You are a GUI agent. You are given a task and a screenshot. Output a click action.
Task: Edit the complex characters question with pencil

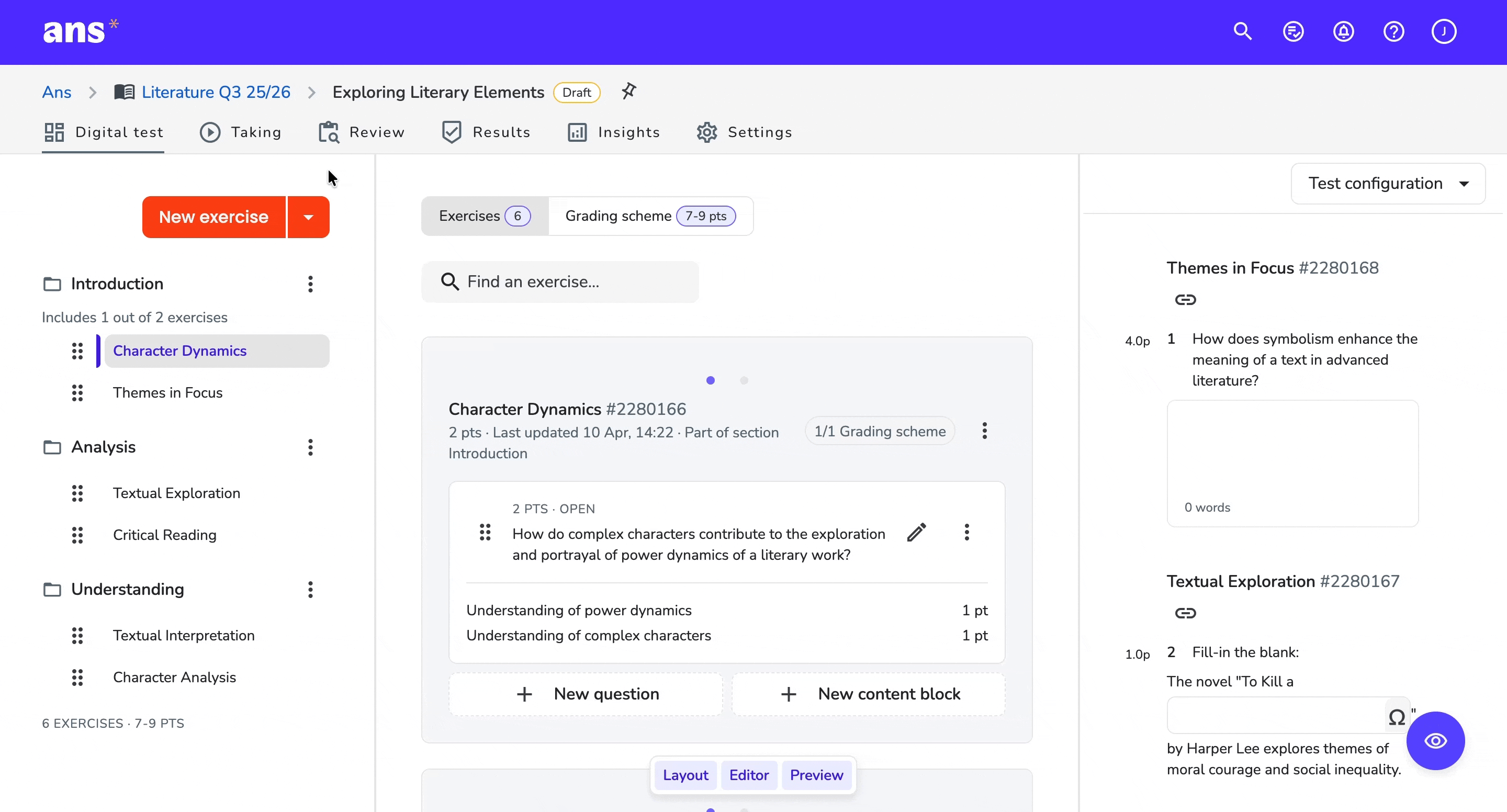917,532
